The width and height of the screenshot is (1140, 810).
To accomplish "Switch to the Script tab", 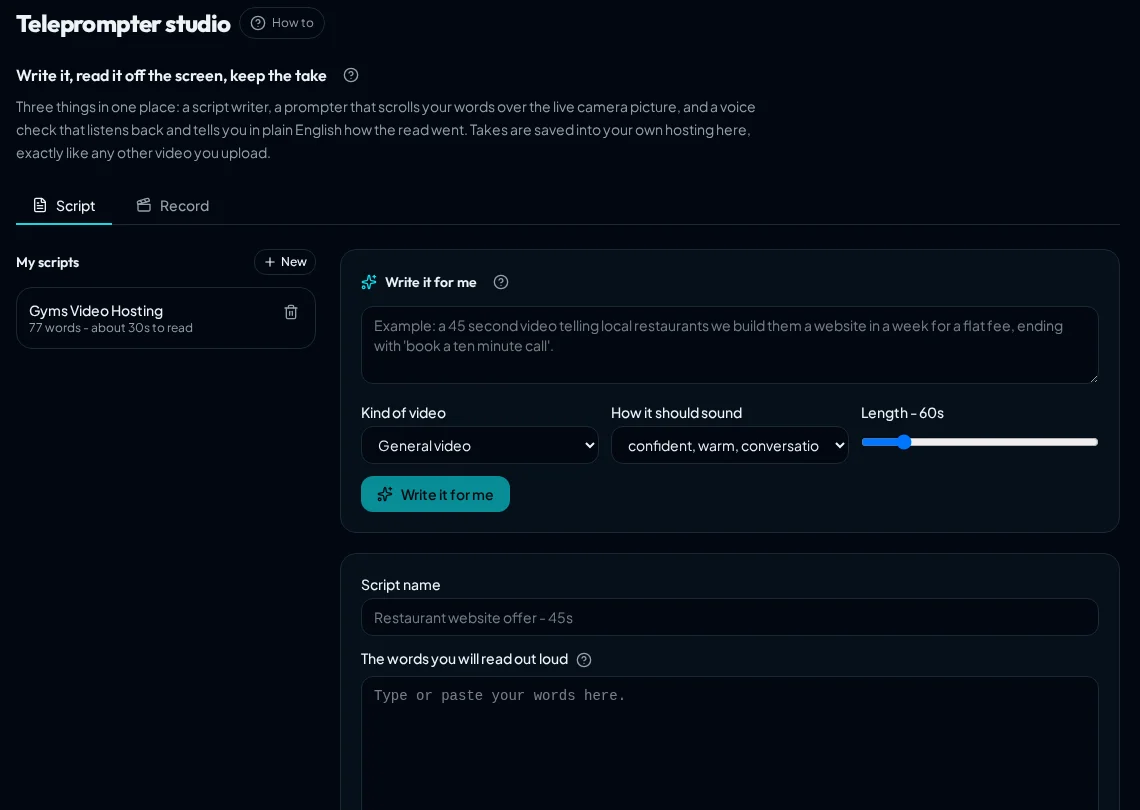I will [64, 206].
